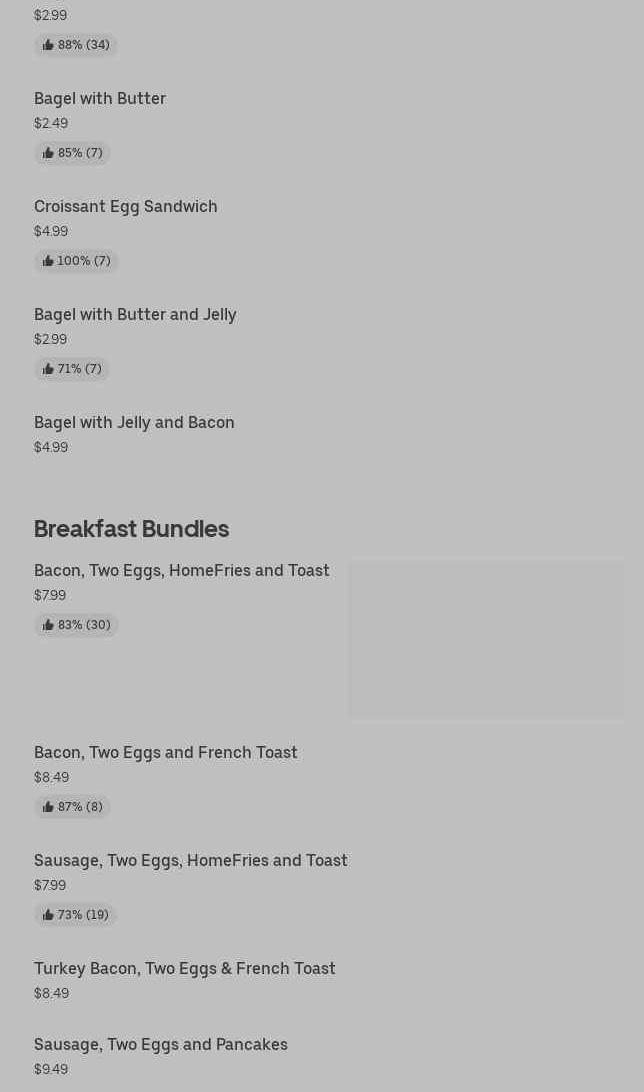
Task: Select the Bagel with Butter and Jelly title
Action: [x=135, y=314]
